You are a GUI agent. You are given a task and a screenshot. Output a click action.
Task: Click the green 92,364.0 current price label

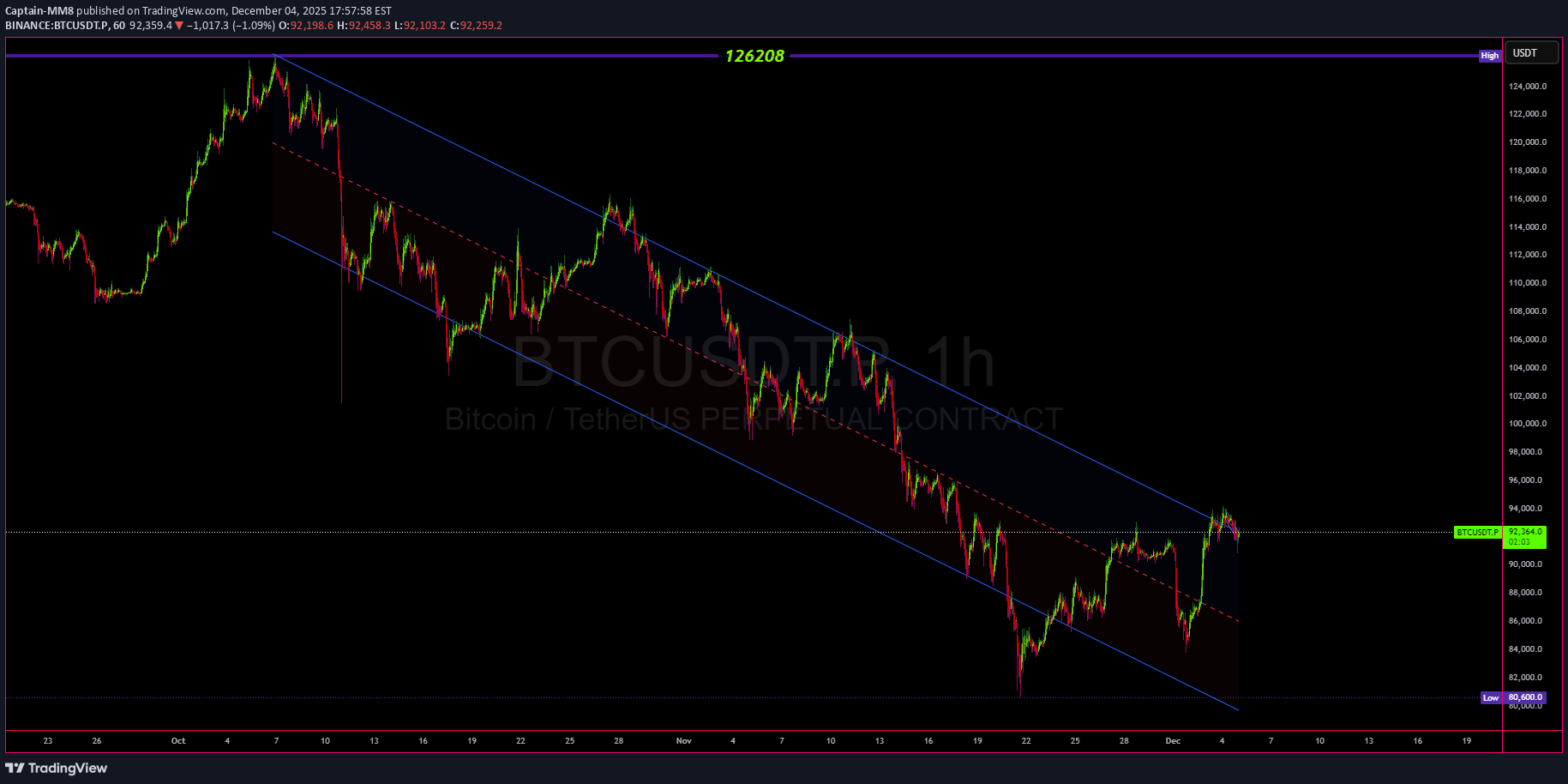(x=1525, y=532)
